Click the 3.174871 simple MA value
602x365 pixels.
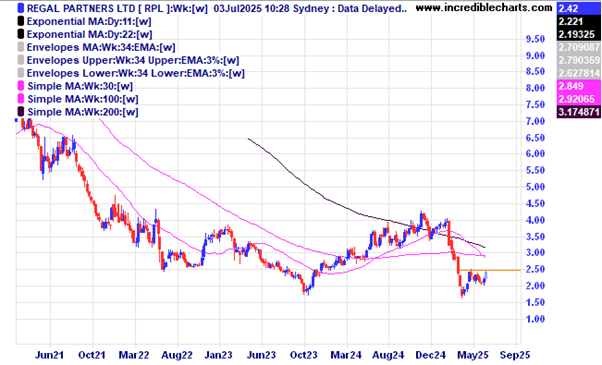579,112
